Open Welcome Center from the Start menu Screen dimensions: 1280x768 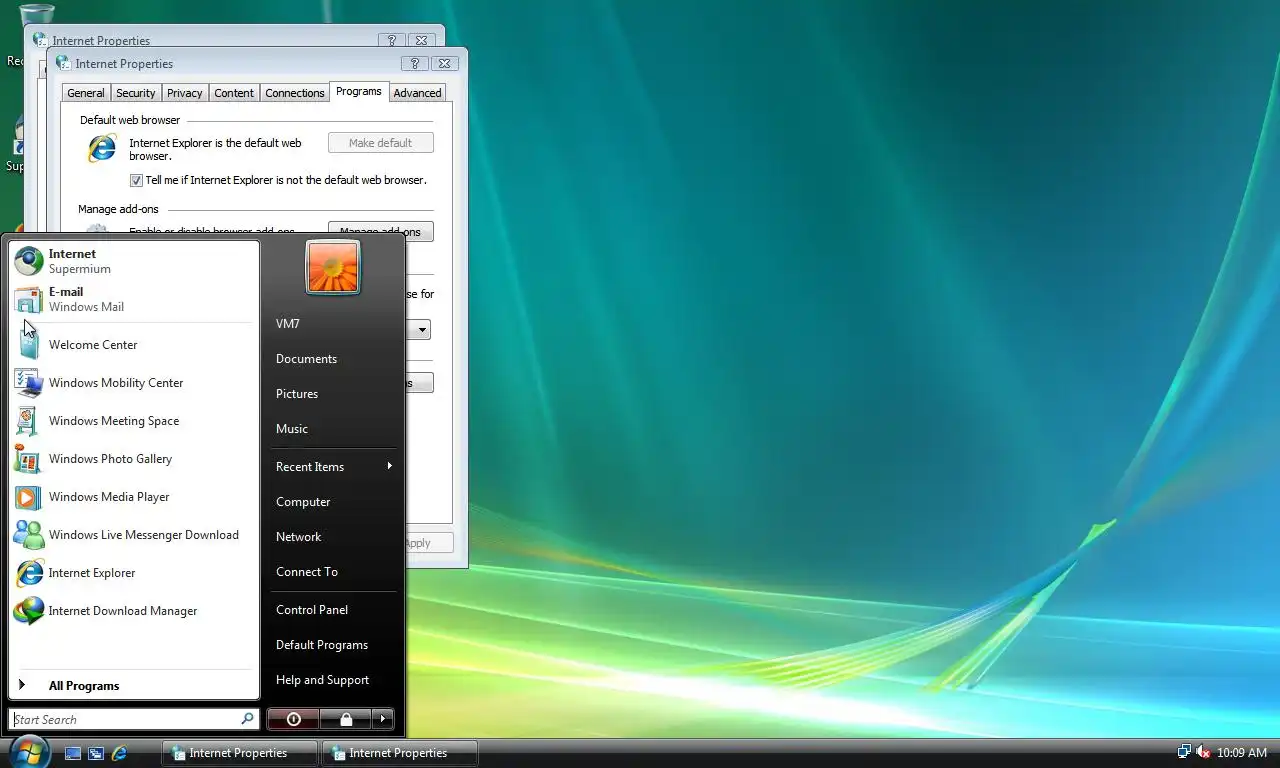134,345
